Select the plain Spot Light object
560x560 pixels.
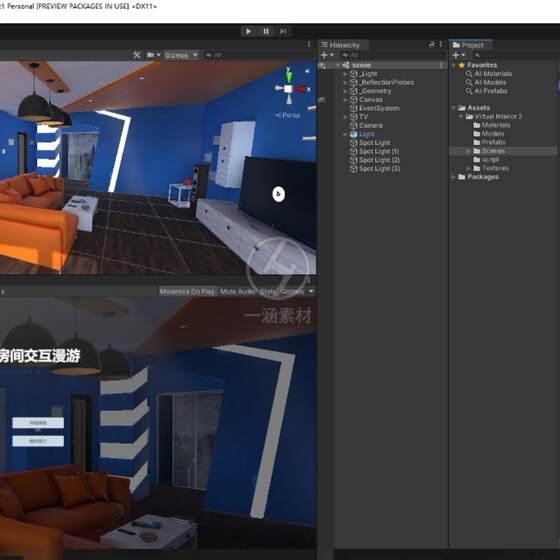(x=374, y=143)
